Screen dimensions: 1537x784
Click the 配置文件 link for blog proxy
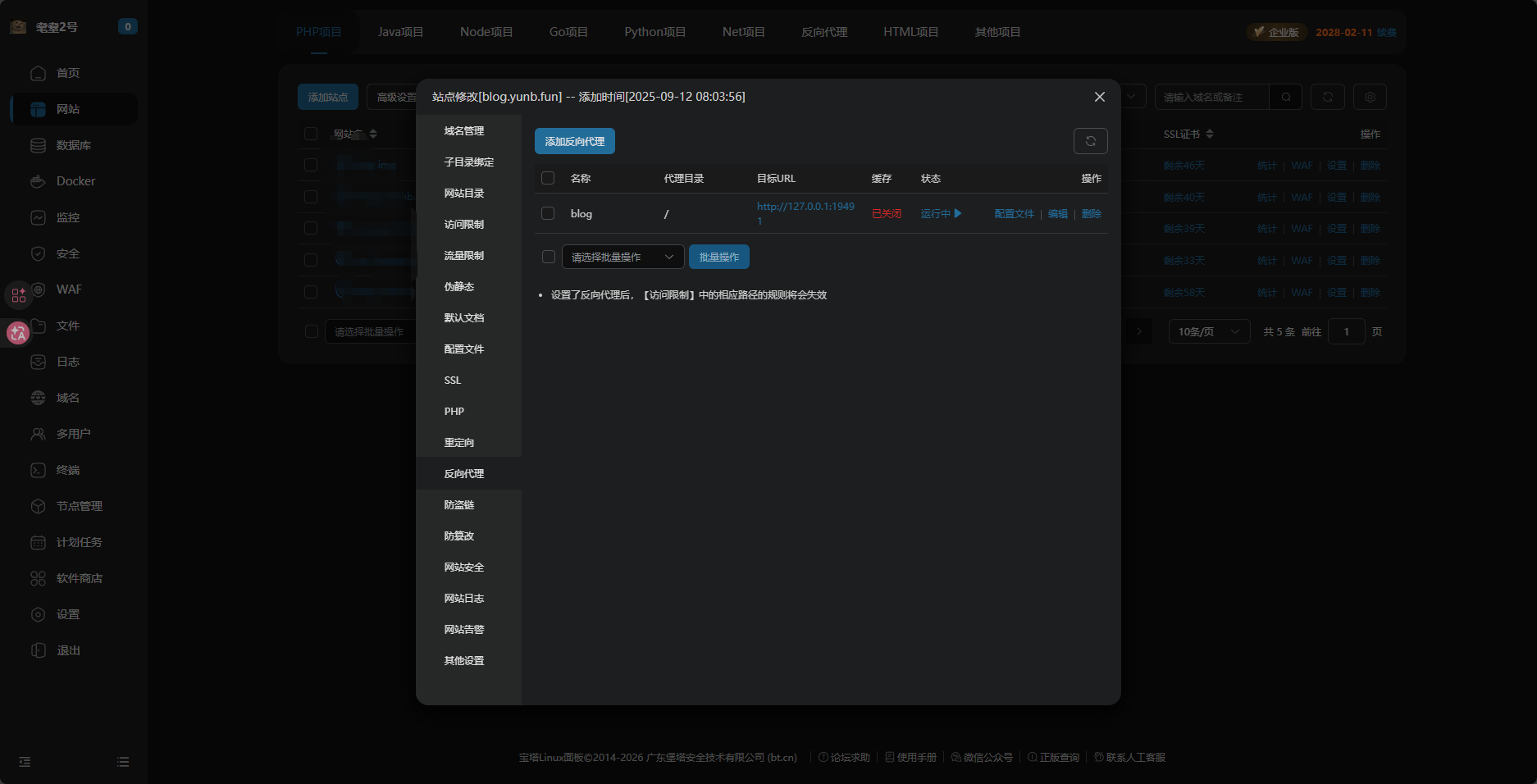(1014, 213)
